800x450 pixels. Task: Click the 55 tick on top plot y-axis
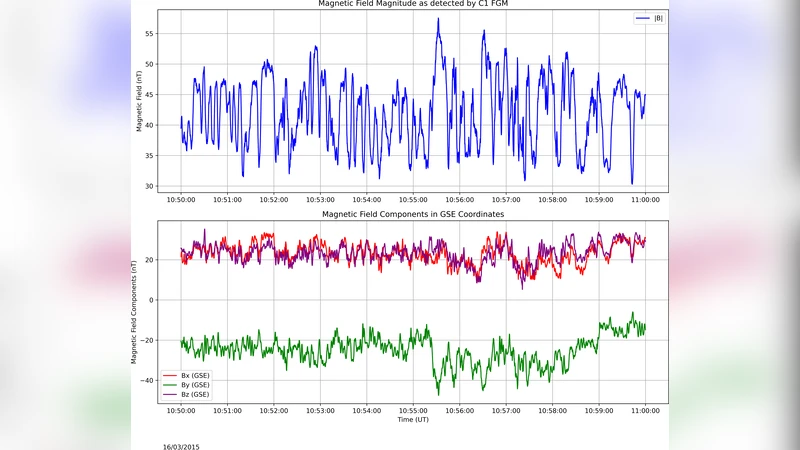150,34
